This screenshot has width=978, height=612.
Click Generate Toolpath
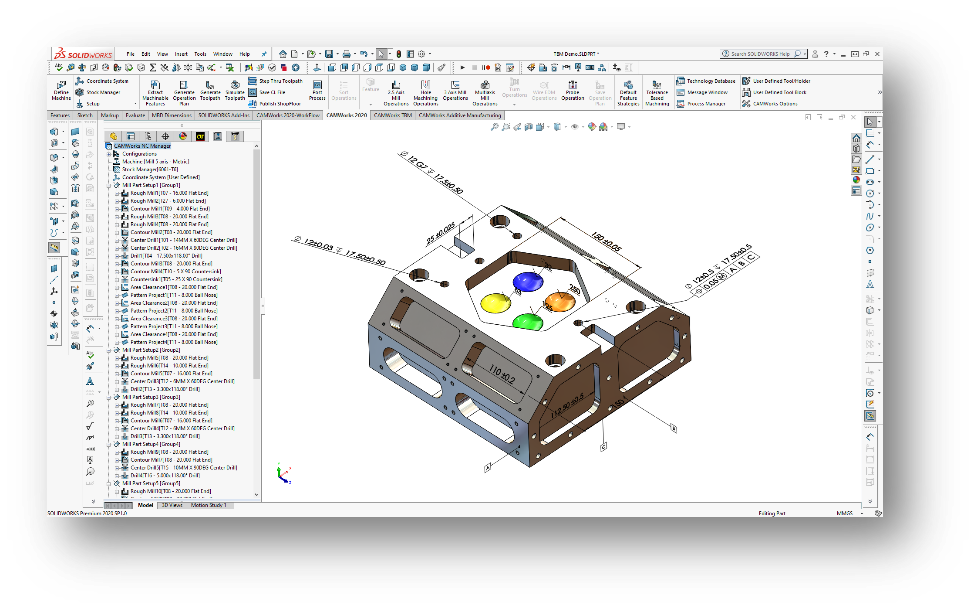click(210, 92)
